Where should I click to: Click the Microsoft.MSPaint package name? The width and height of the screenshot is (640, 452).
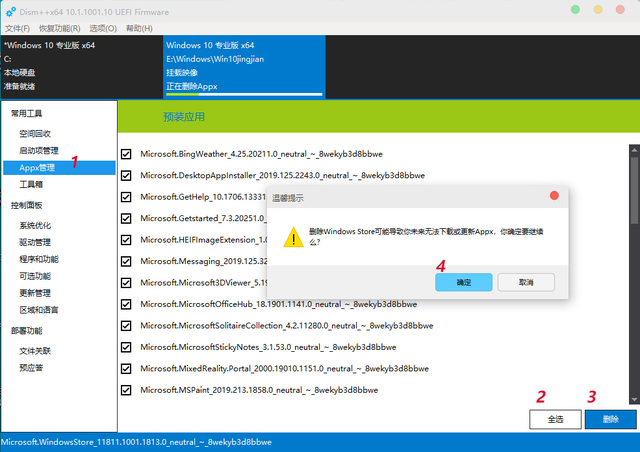(x=259, y=390)
